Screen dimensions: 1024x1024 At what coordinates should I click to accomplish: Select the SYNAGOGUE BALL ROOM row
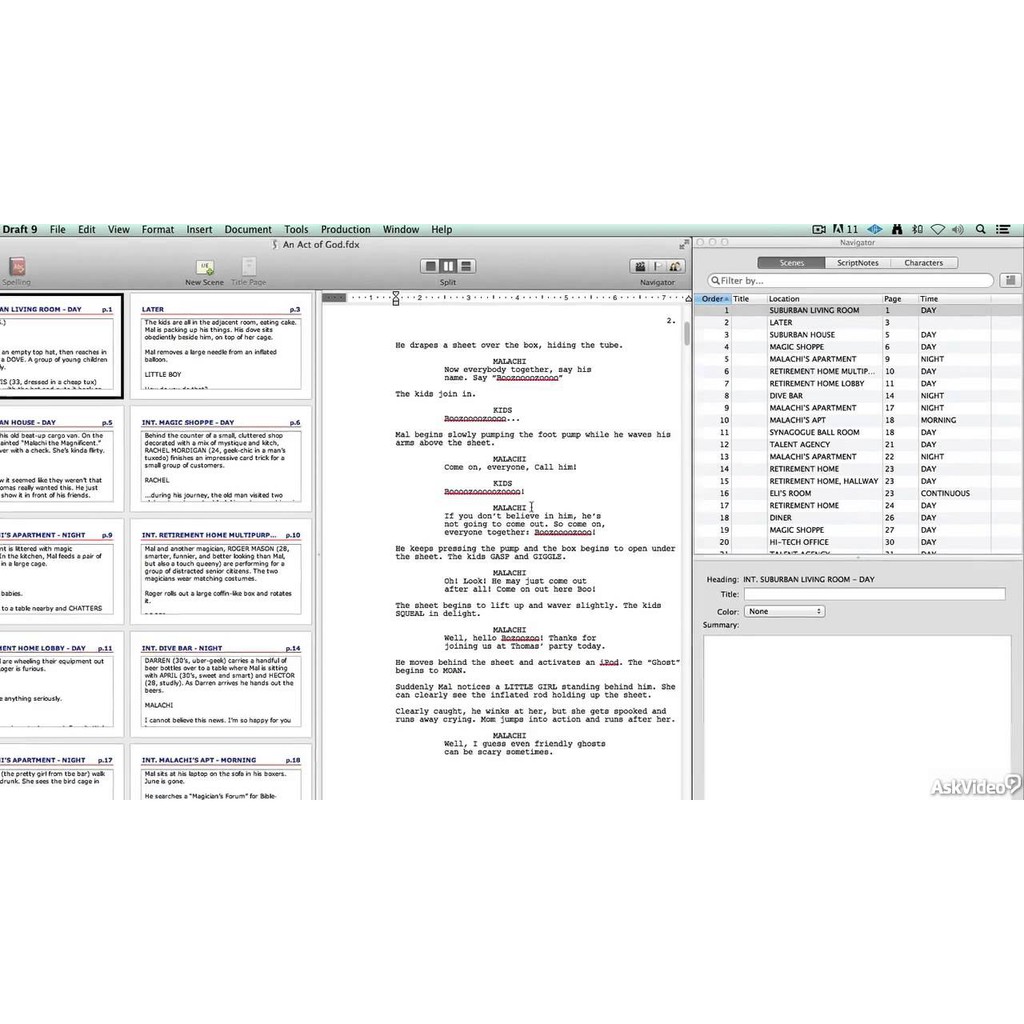857,432
